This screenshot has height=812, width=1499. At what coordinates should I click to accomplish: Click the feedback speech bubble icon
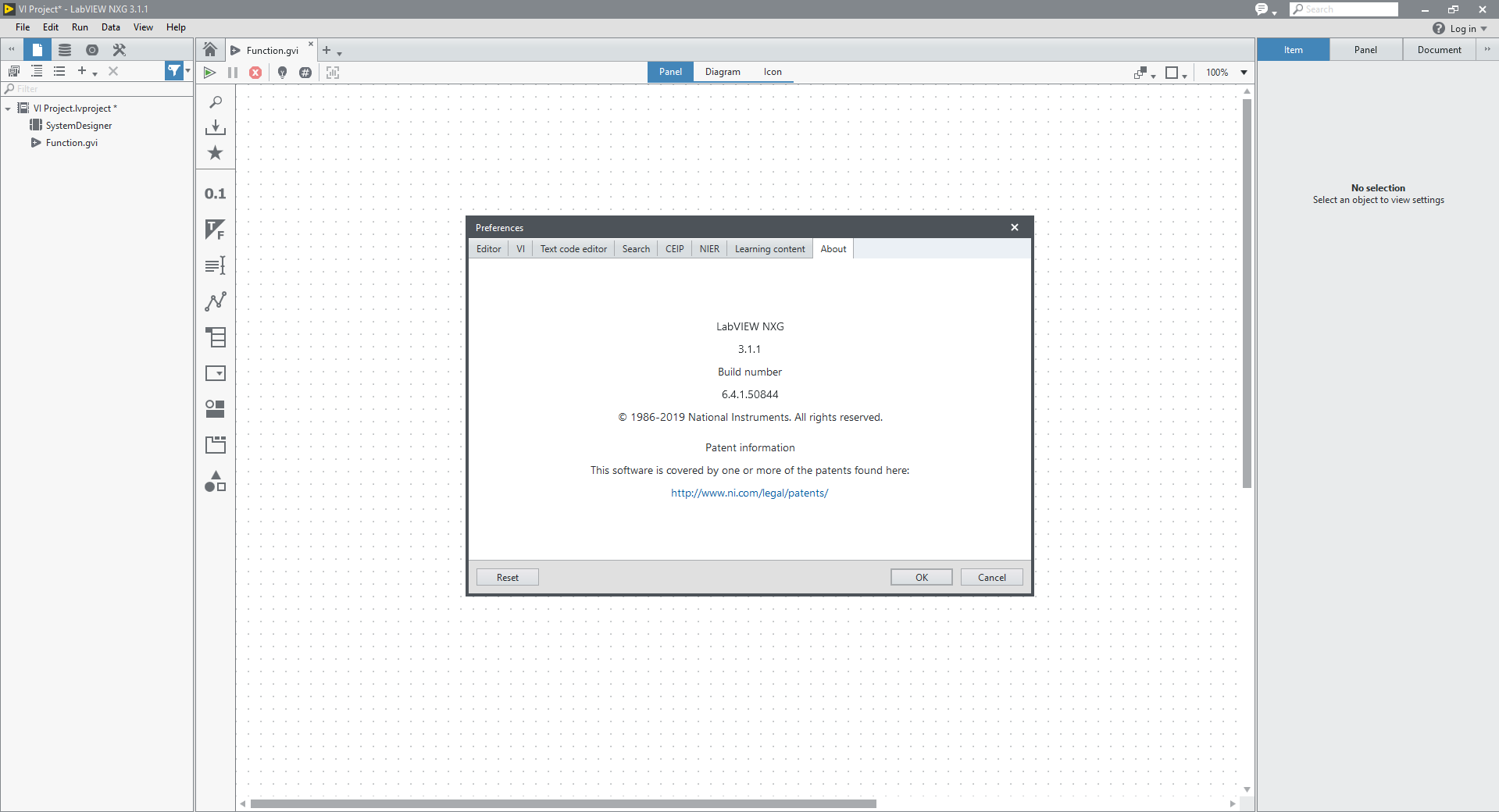[1262, 9]
